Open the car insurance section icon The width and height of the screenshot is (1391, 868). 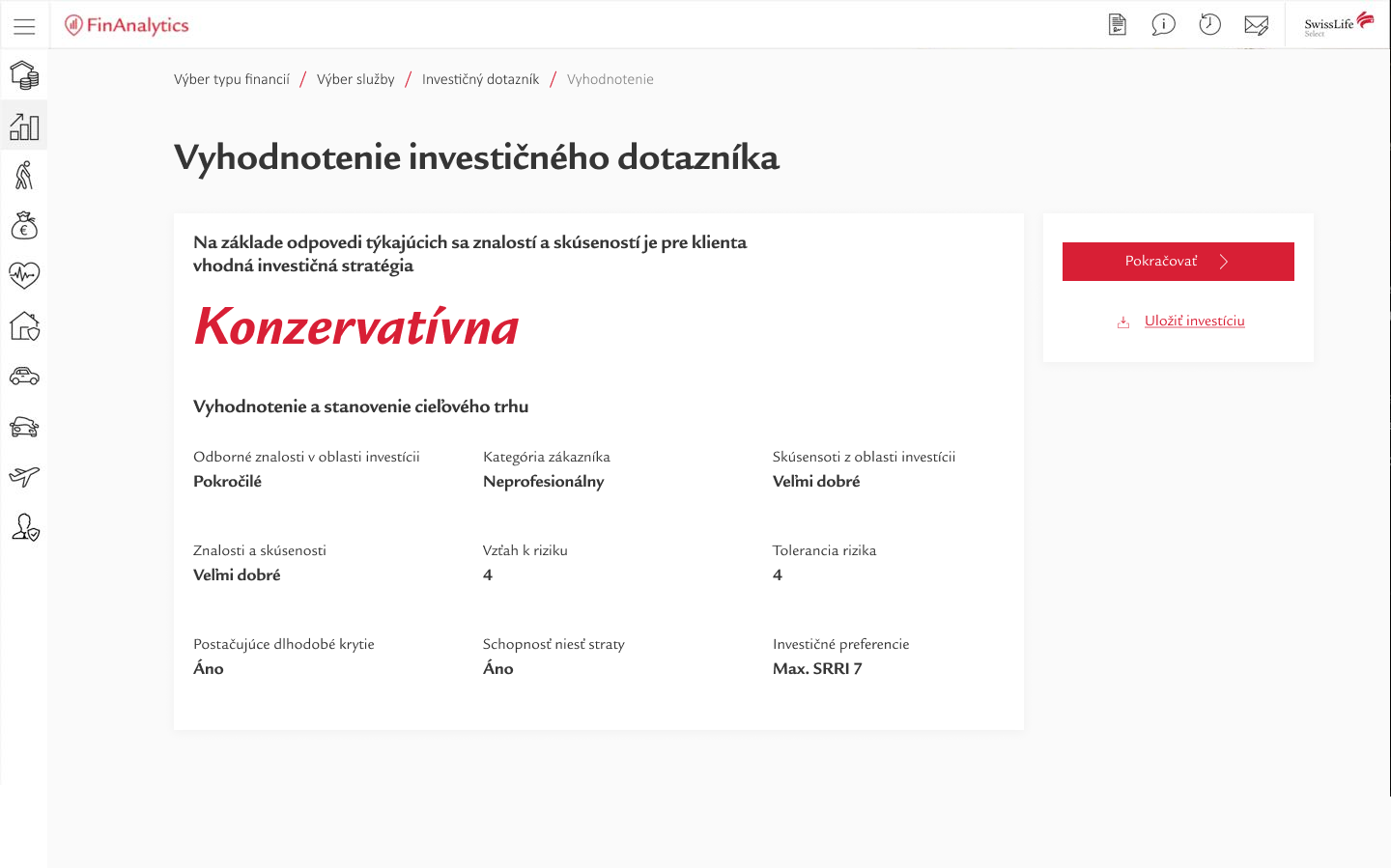click(x=25, y=377)
